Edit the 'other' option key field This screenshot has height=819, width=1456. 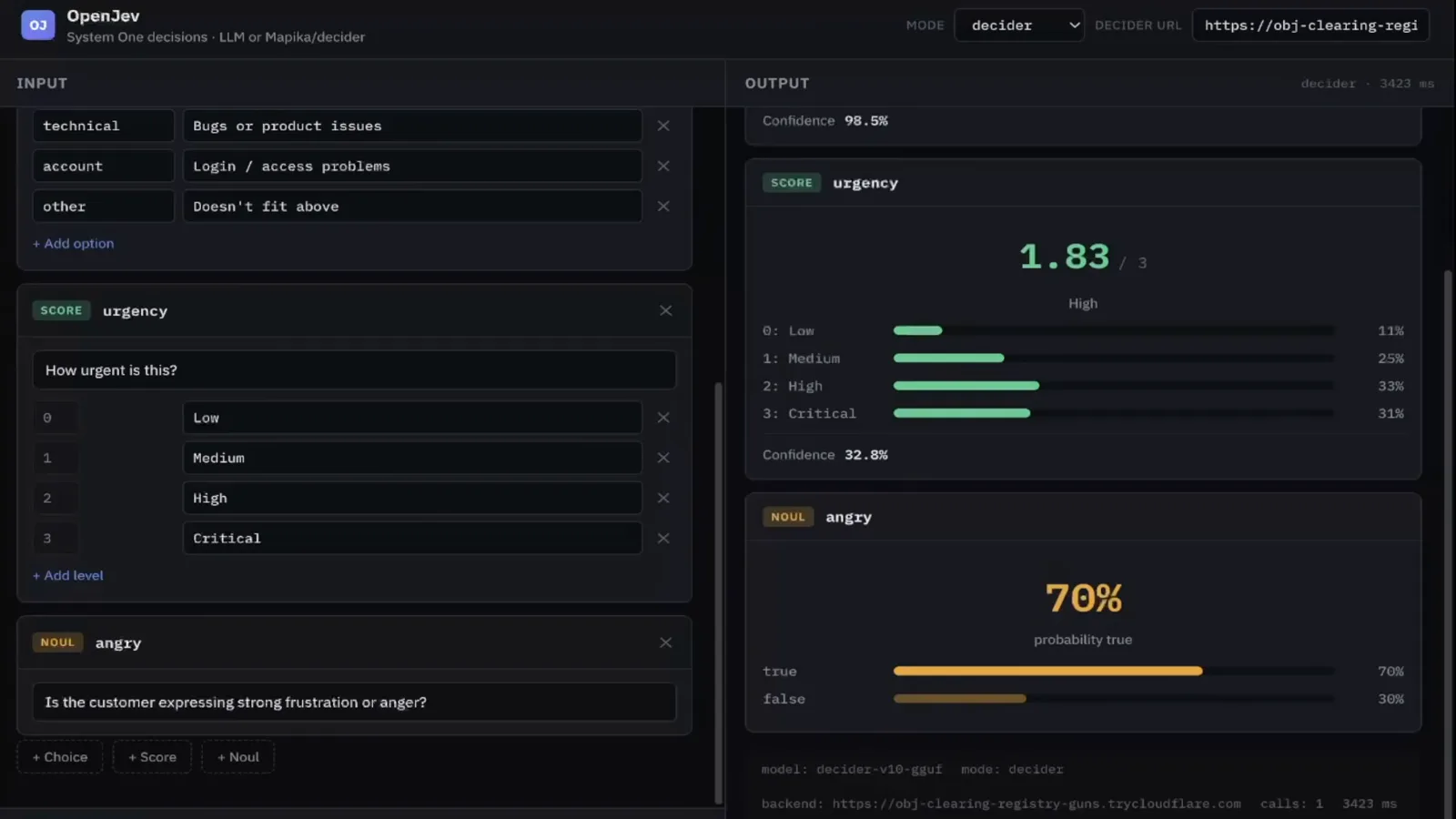[x=103, y=207]
